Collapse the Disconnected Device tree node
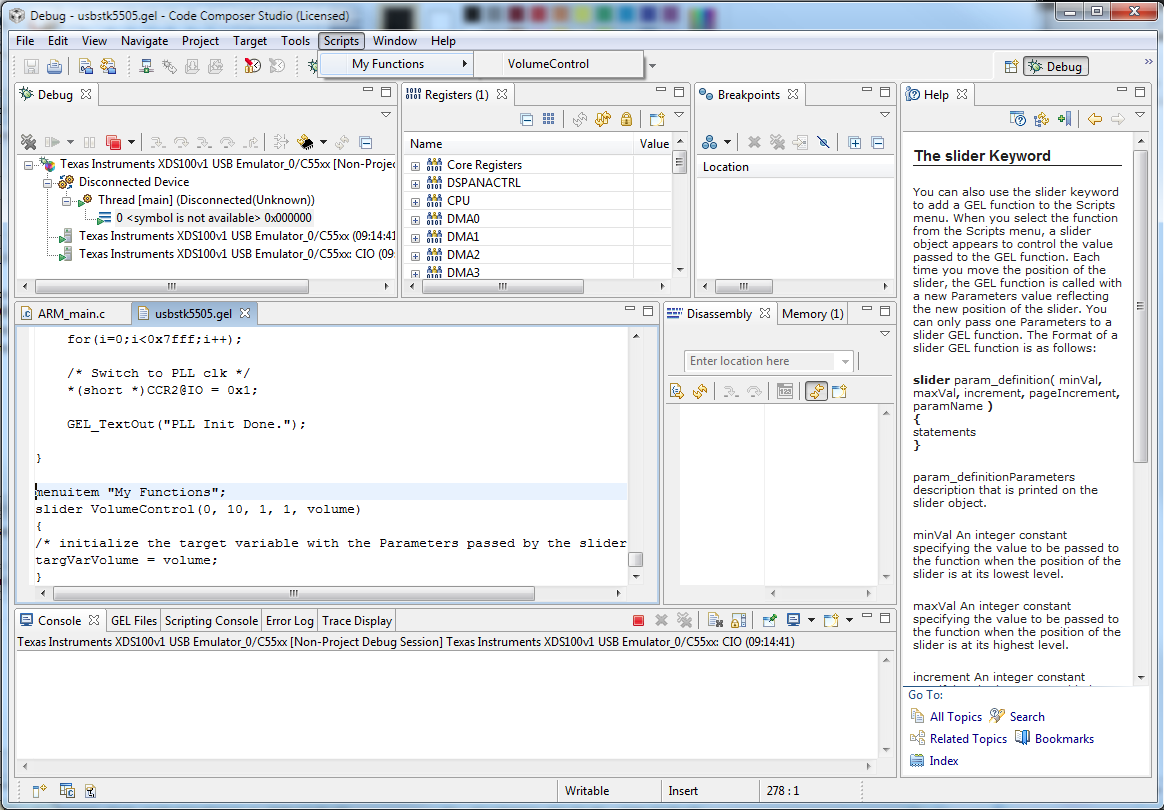The image size is (1164, 810). pyautogui.click(x=47, y=182)
